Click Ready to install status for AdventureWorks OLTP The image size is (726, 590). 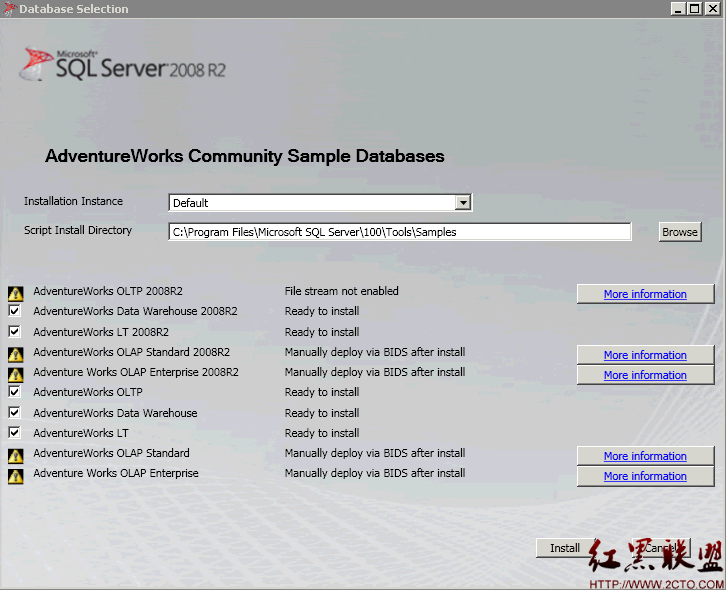[322, 392]
